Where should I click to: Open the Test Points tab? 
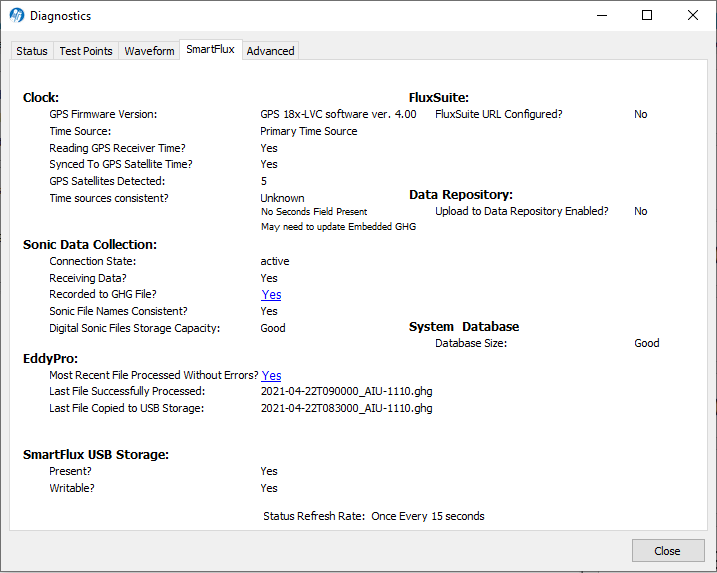tap(86, 51)
